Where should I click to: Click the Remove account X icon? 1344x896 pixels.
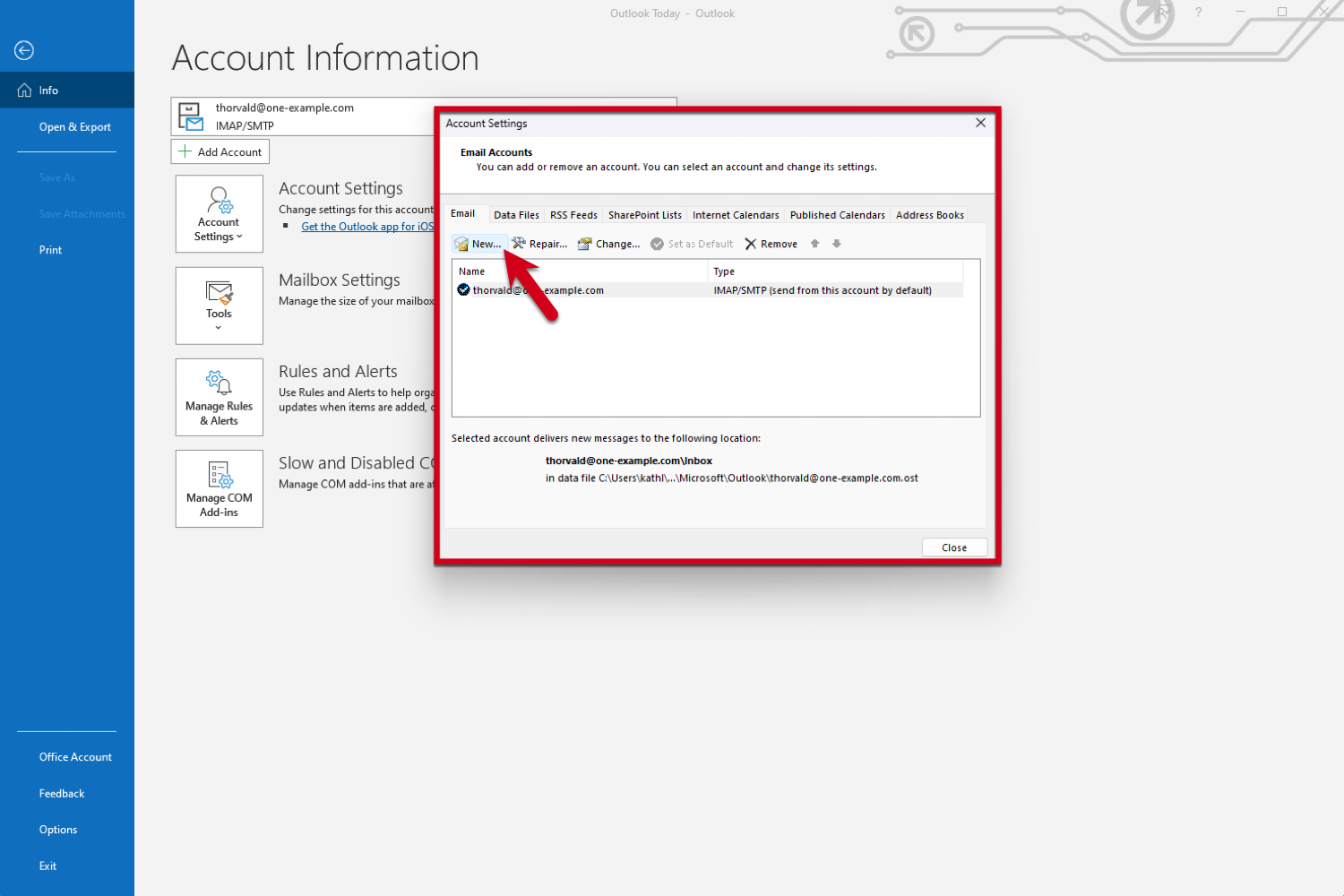click(749, 243)
